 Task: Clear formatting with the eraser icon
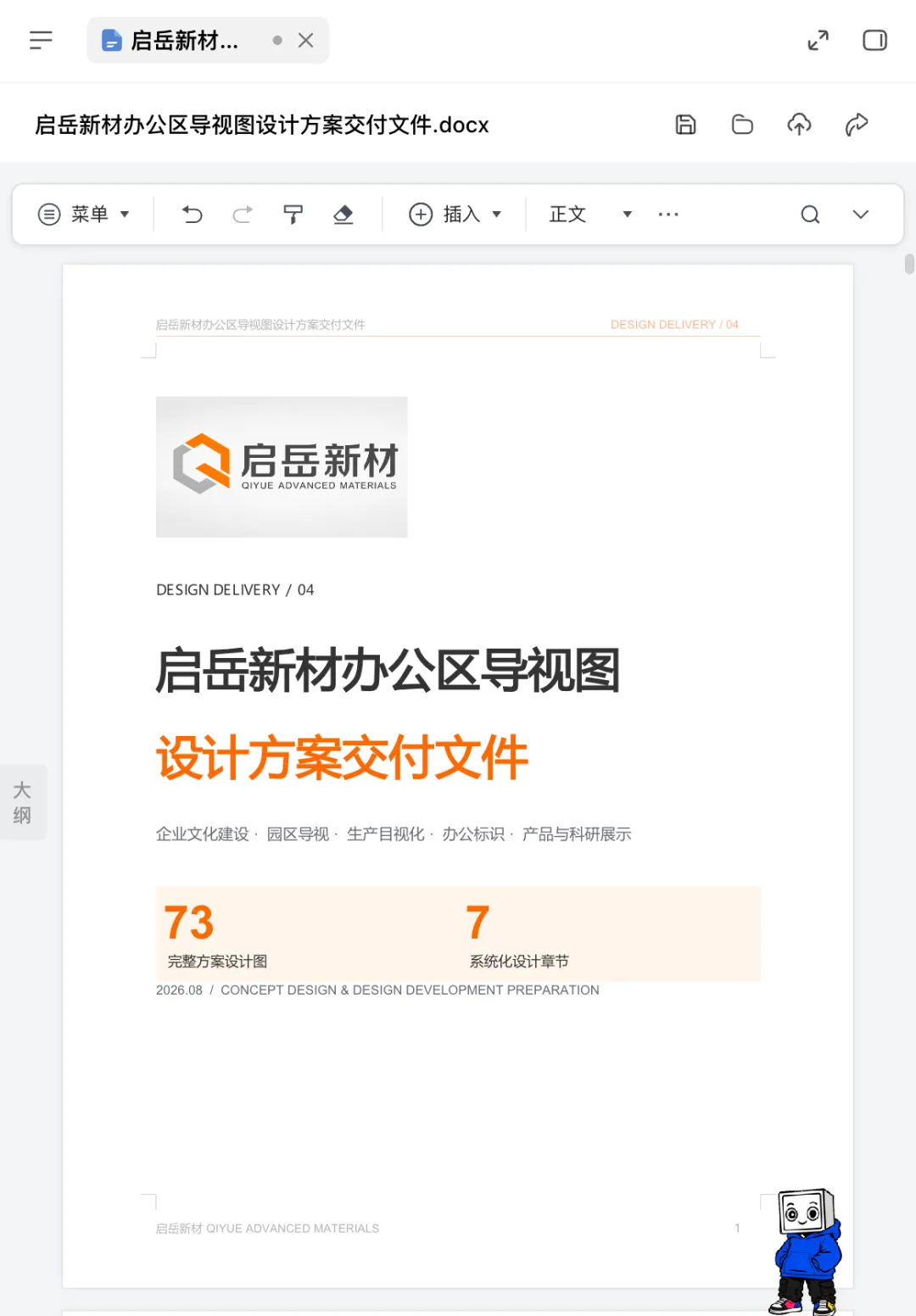343,215
